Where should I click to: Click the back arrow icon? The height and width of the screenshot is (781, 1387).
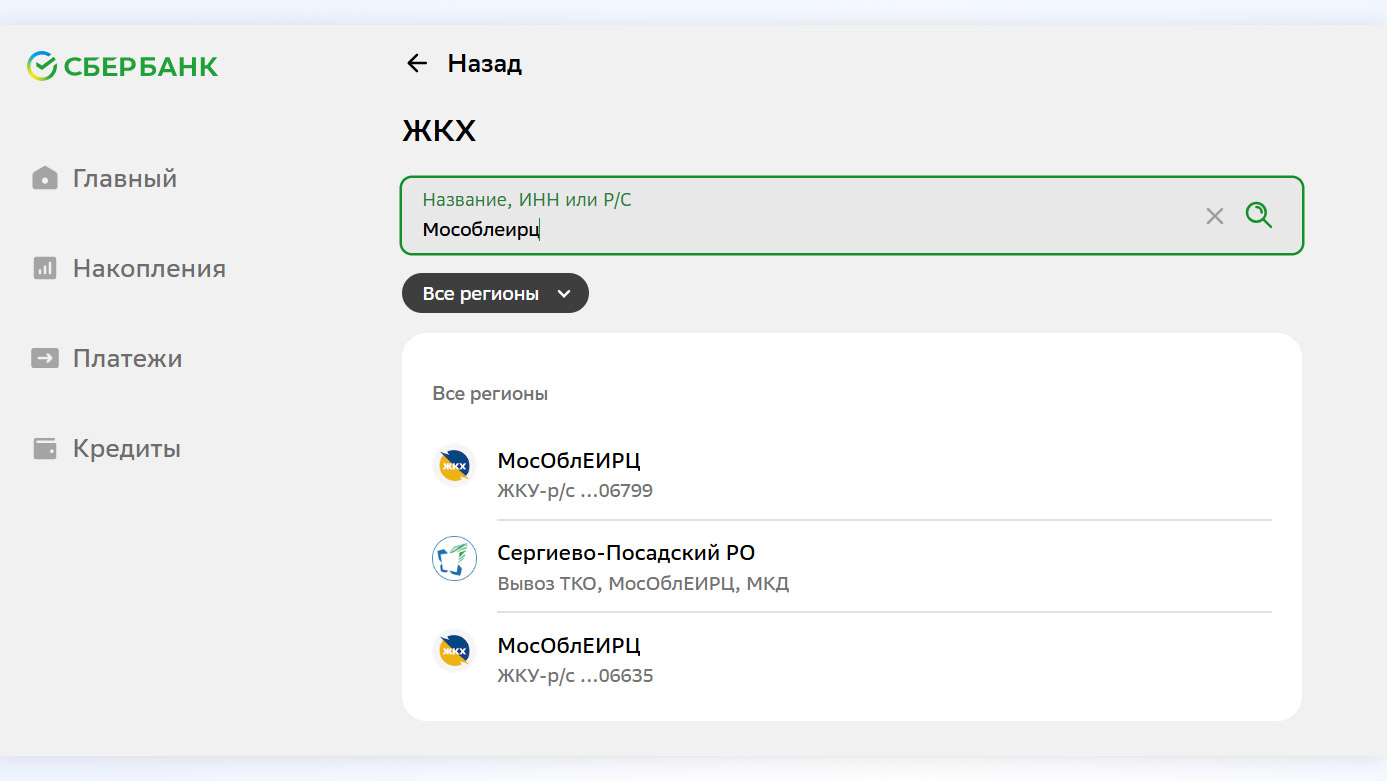click(416, 64)
